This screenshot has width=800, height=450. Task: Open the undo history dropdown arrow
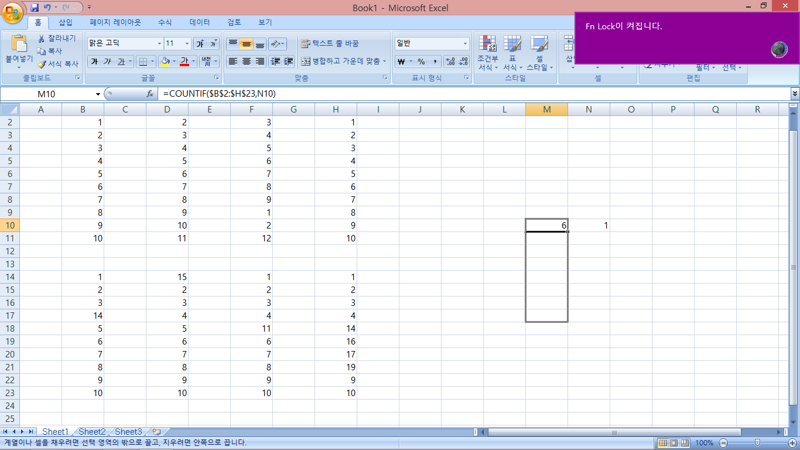pyautogui.click(x=56, y=7)
